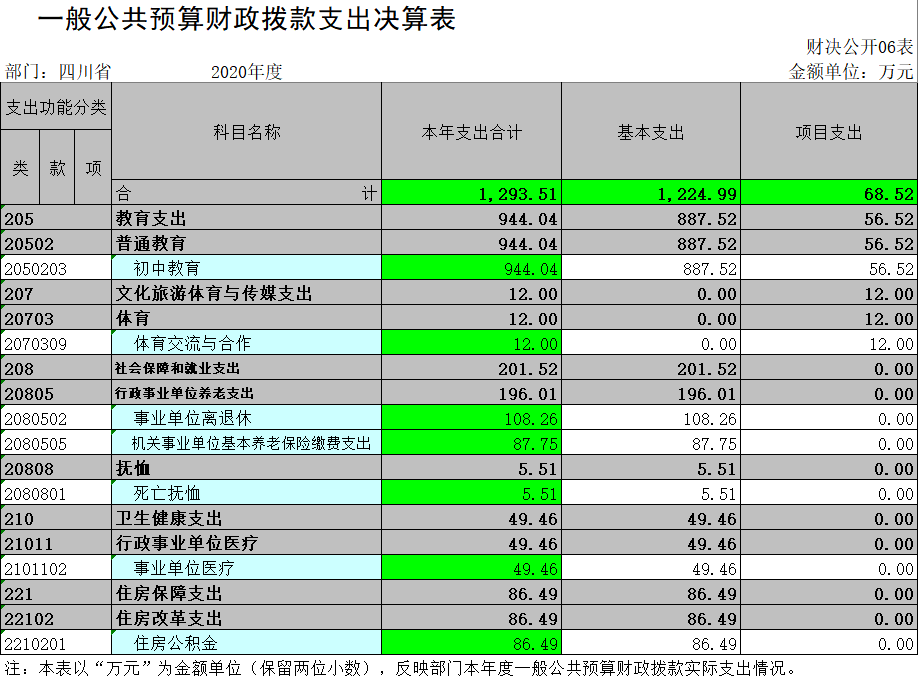The image size is (918, 680).
Task: Click the 部门：四川省 label
Action: click(x=58, y=71)
